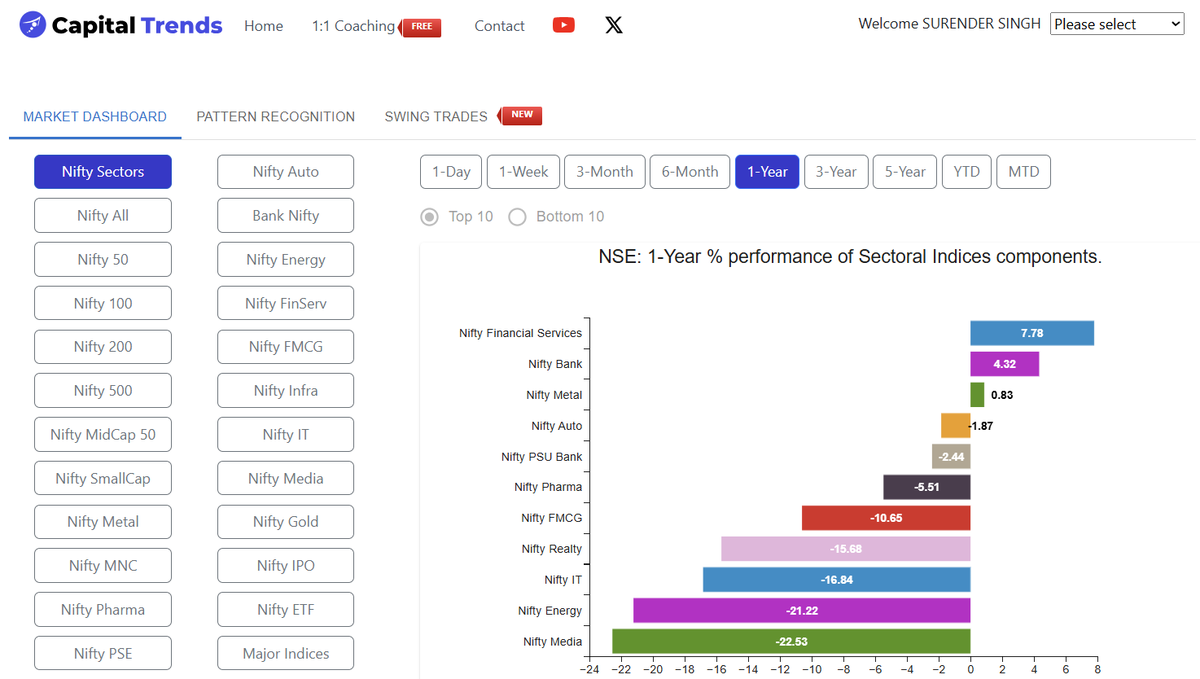This screenshot has height=679, width=1200.
Task: Click the Bank Nifty button
Action: [x=286, y=216]
